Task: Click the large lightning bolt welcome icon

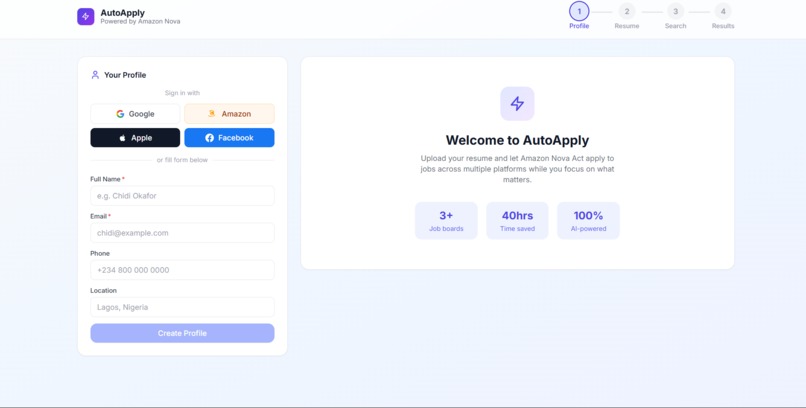Action: click(x=517, y=104)
